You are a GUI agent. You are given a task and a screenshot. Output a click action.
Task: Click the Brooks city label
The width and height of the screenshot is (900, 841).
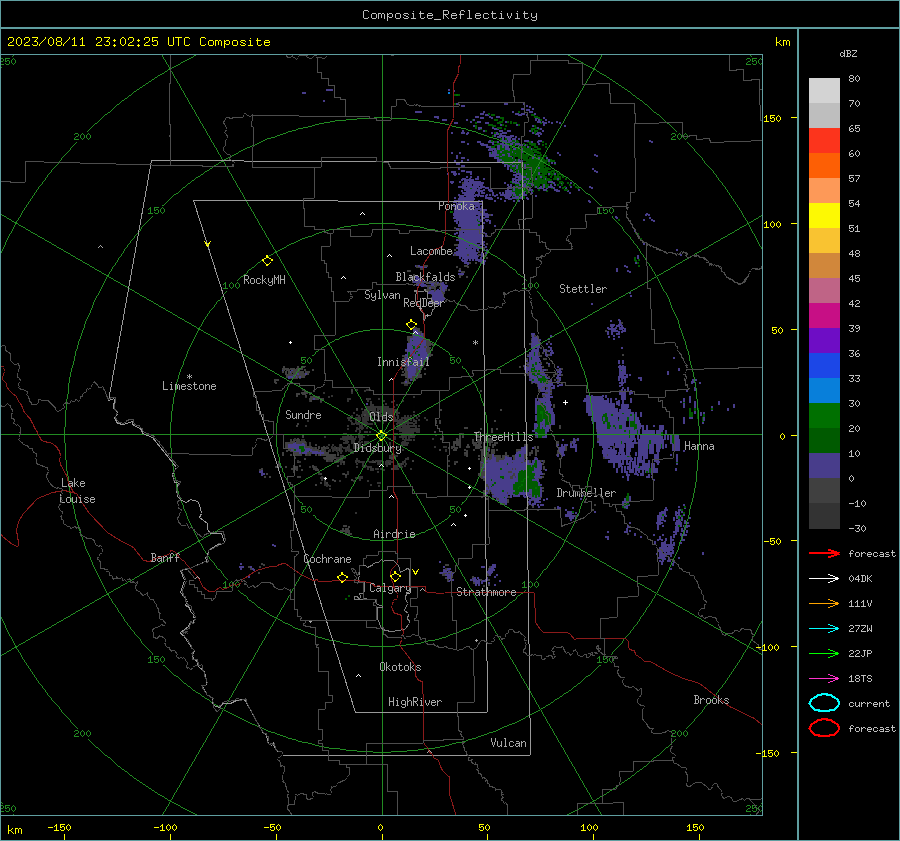coord(711,700)
